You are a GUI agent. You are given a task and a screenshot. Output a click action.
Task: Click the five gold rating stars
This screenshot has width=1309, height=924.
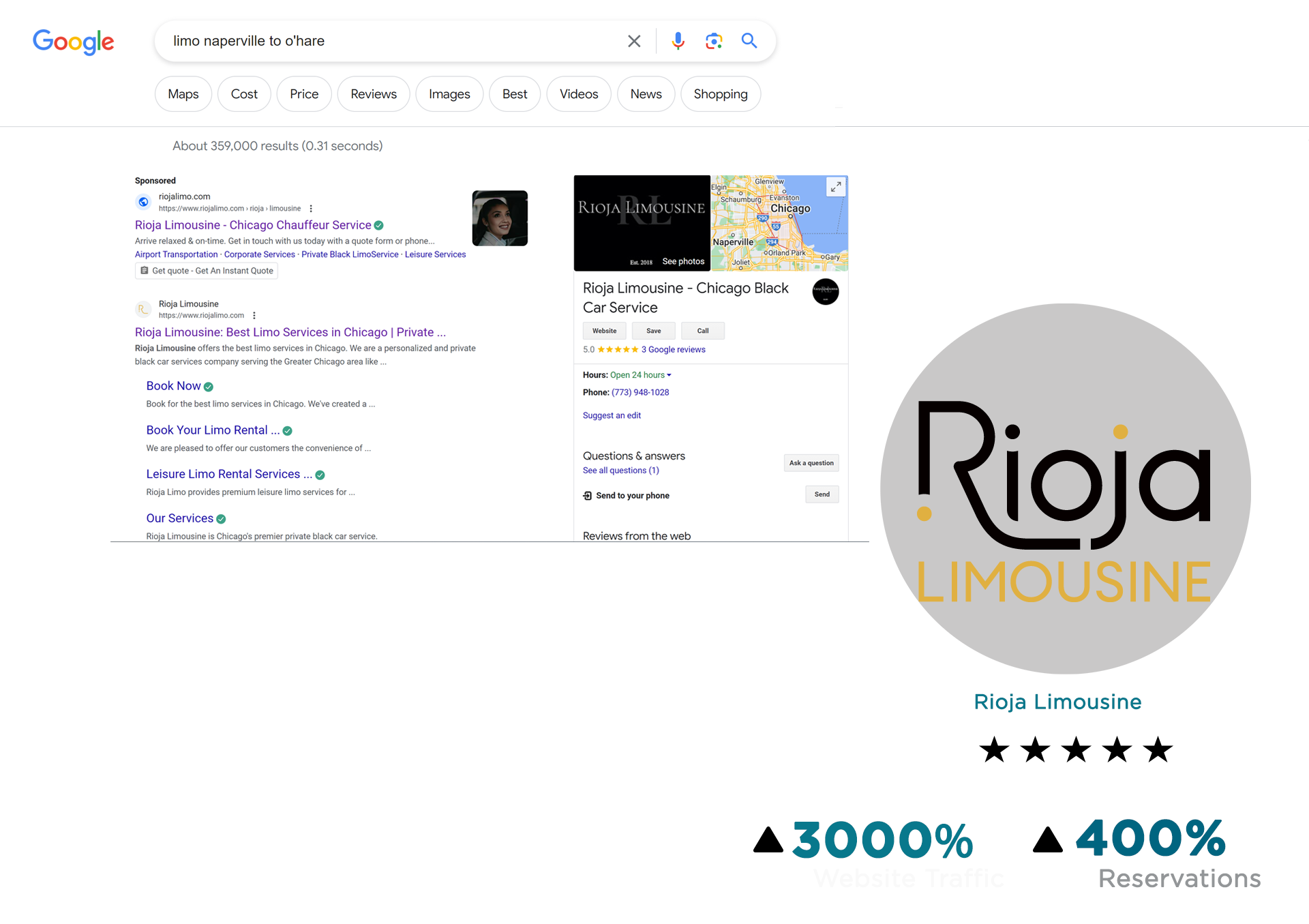pyautogui.click(x=618, y=350)
